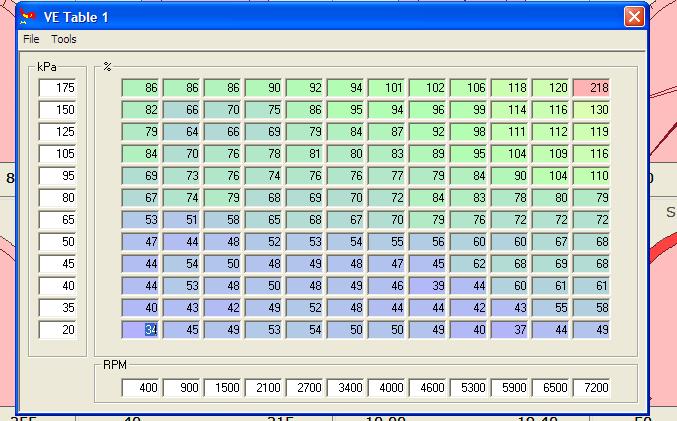
Task: Select the 80 kPa axis field
Action: pyautogui.click(x=58, y=198)
